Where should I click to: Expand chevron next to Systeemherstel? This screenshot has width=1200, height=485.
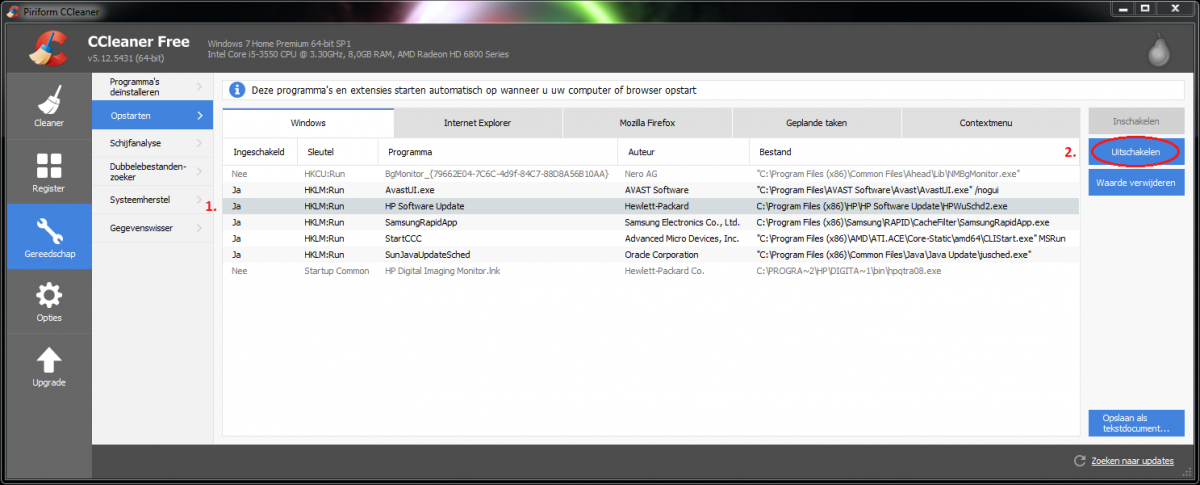(200, 200)
